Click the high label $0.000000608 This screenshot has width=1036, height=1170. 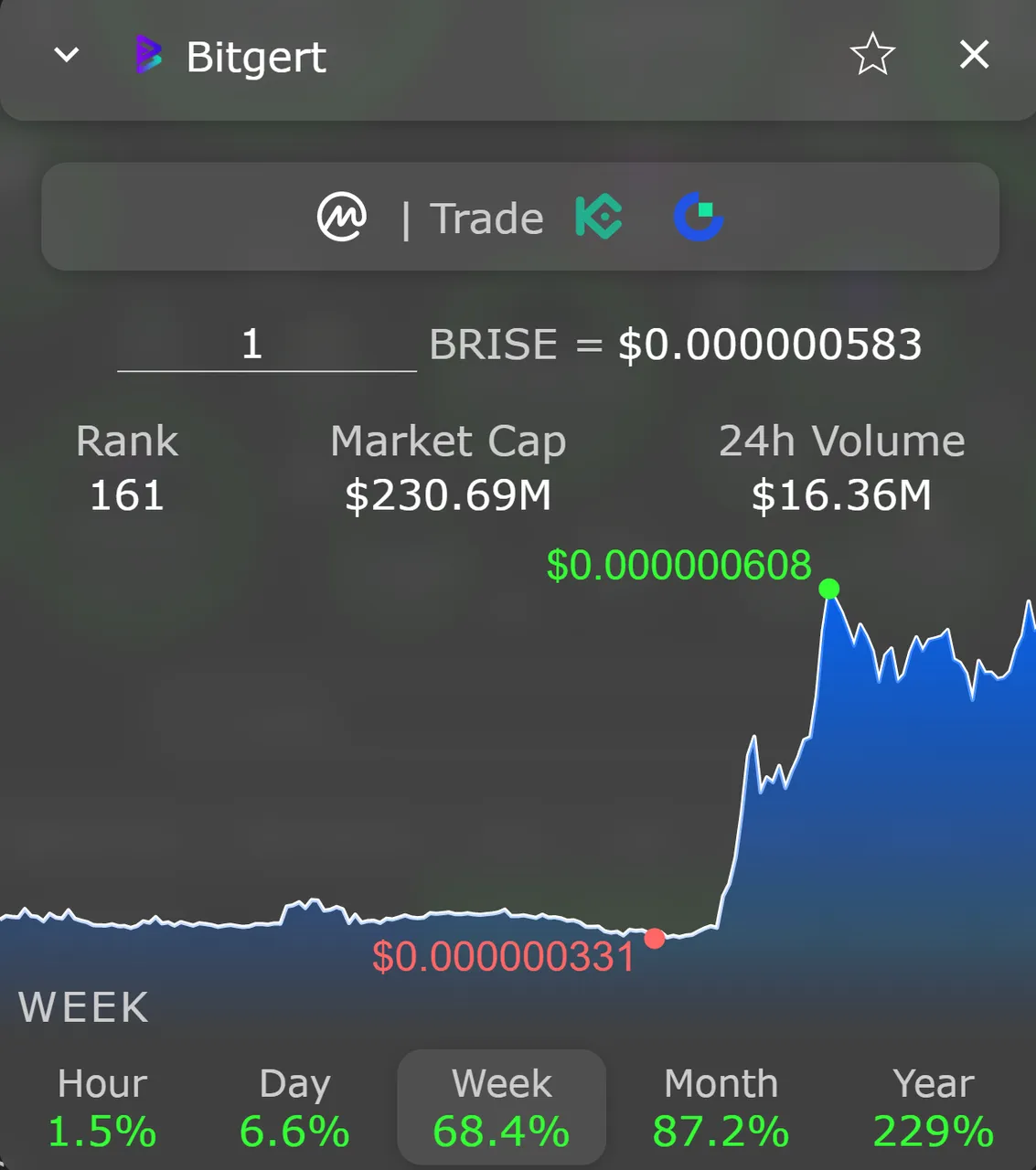[678, 565]
